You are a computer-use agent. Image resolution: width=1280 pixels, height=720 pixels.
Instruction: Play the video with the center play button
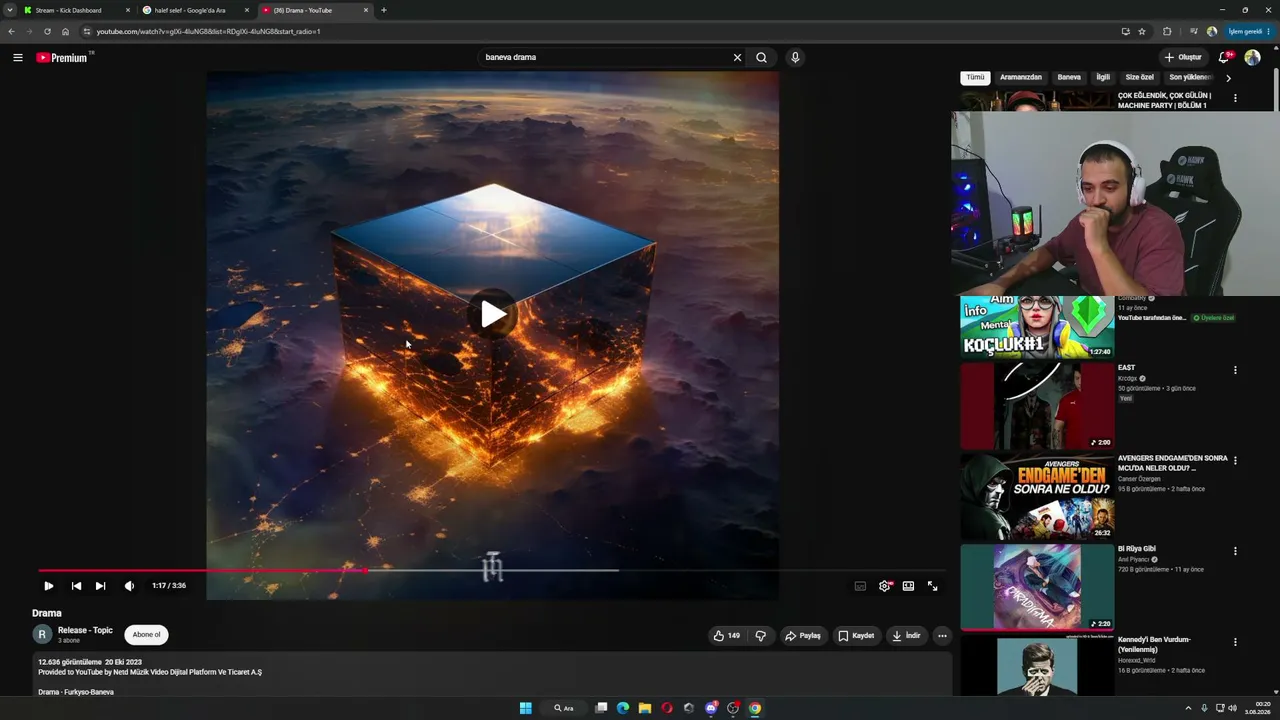[x=493, y=314]
